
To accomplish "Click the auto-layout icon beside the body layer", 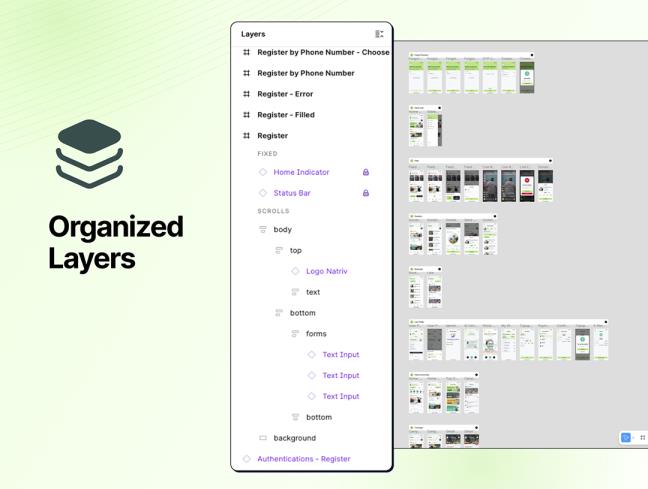I will click(263, 230).
